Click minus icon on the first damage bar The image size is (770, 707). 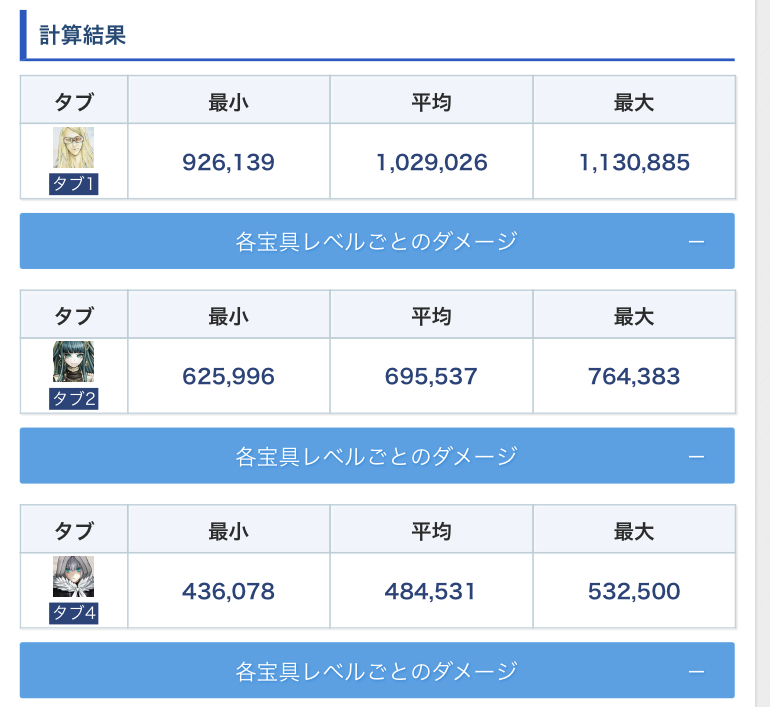click(x=697, y=242)
